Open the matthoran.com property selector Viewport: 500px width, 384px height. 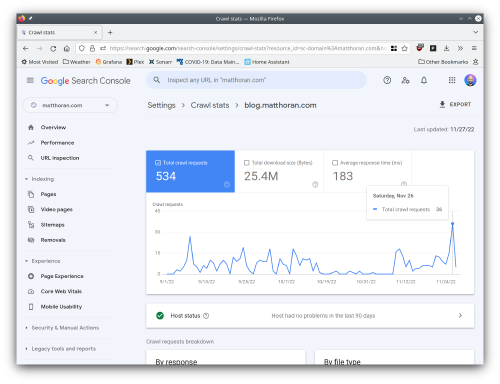pos(70,105)
